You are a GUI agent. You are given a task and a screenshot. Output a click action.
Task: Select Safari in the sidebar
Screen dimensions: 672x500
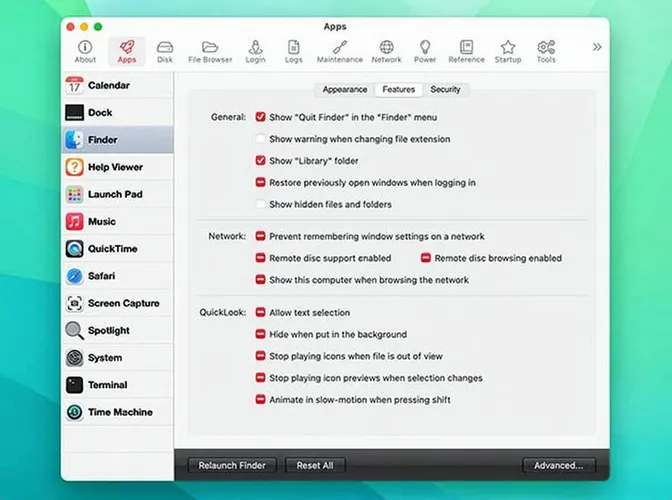click(x=118, y=276)
